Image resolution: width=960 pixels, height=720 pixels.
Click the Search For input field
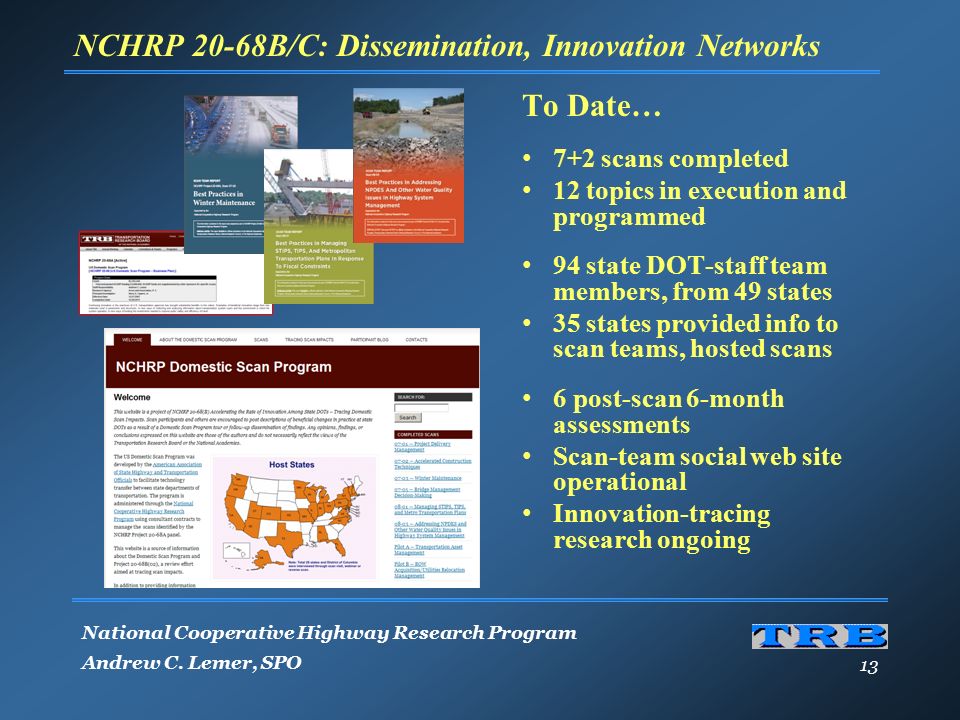422,408
